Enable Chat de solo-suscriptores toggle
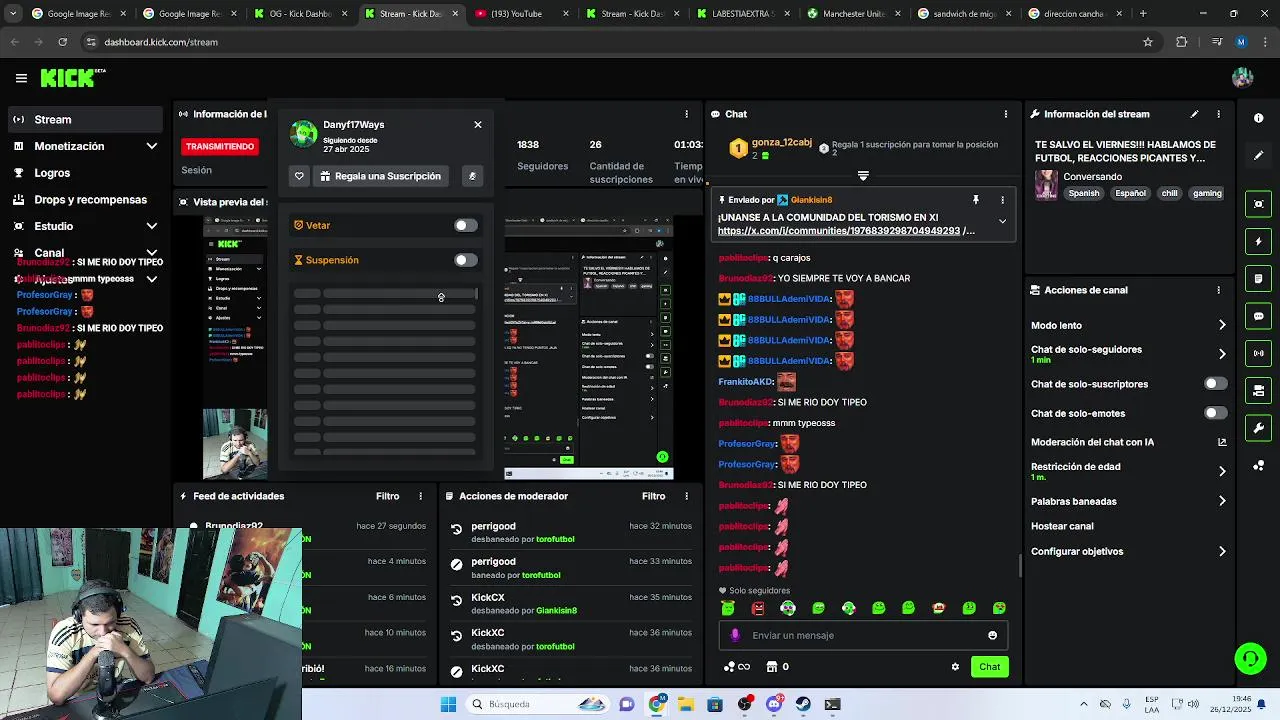Viewport: 1280px width, 720px height. (1215, 384)
